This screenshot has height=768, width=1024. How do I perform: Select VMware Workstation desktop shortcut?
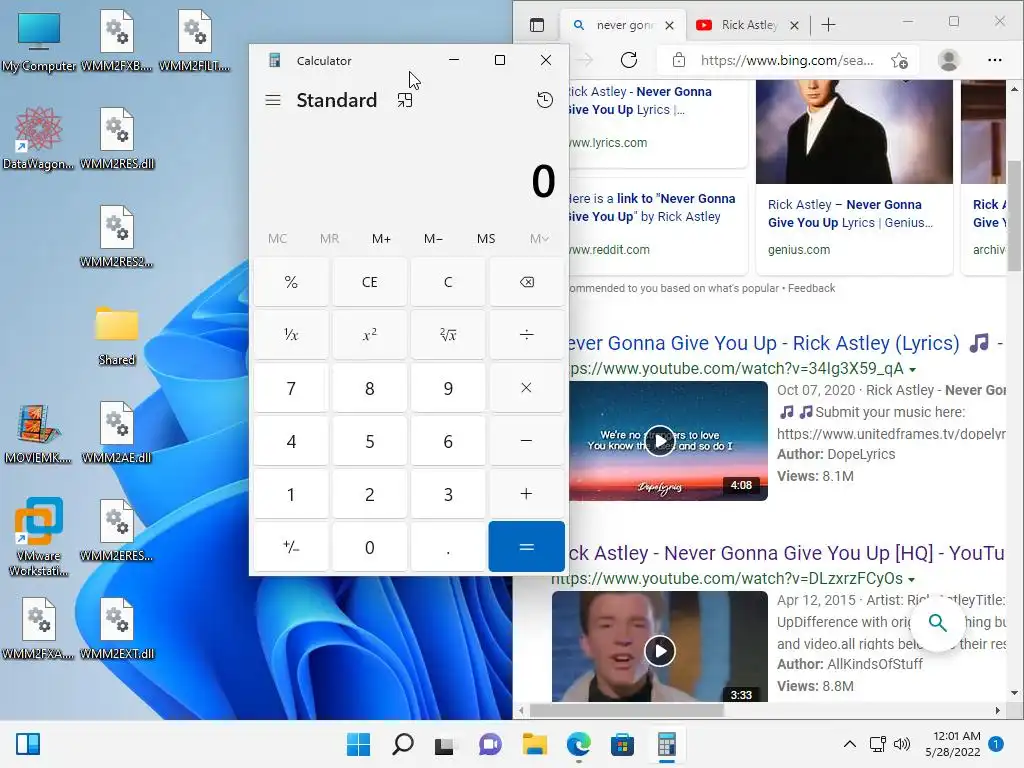click(39, 537)
